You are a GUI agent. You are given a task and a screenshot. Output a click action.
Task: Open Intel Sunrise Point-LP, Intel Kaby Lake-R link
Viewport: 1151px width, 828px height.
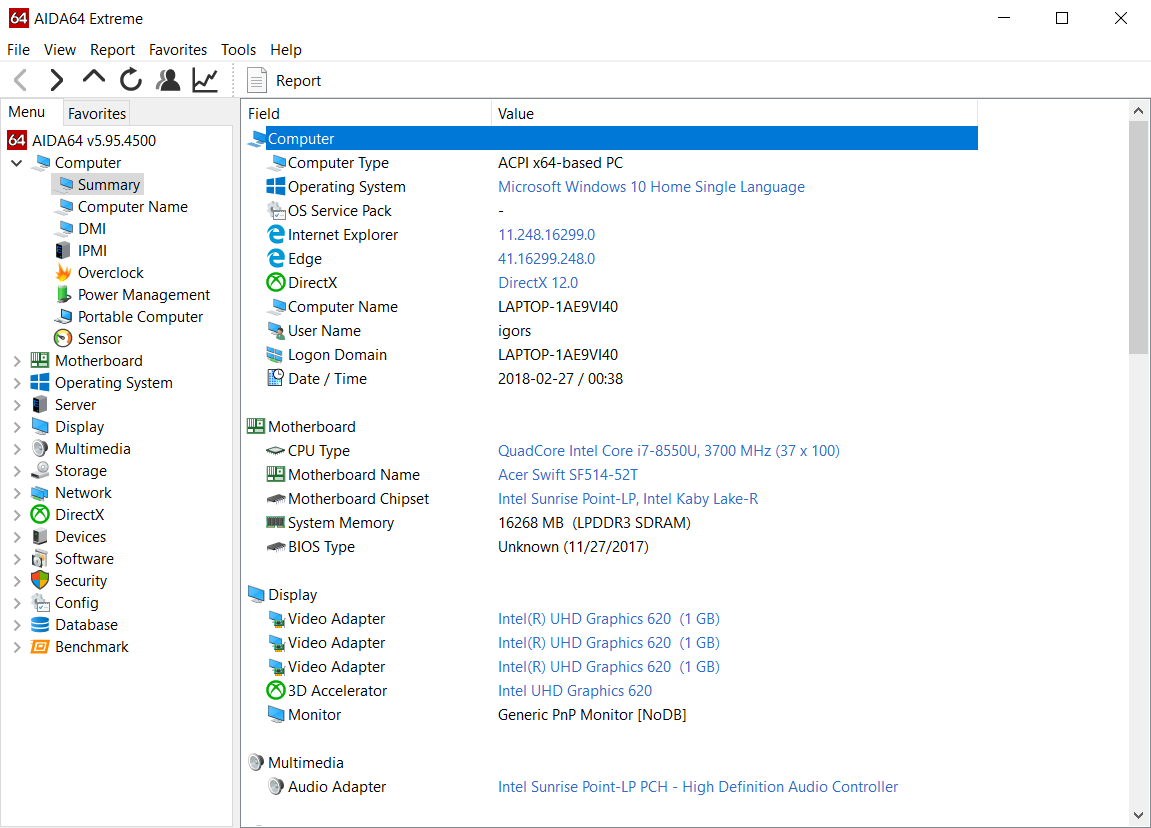tap(628, 499)
